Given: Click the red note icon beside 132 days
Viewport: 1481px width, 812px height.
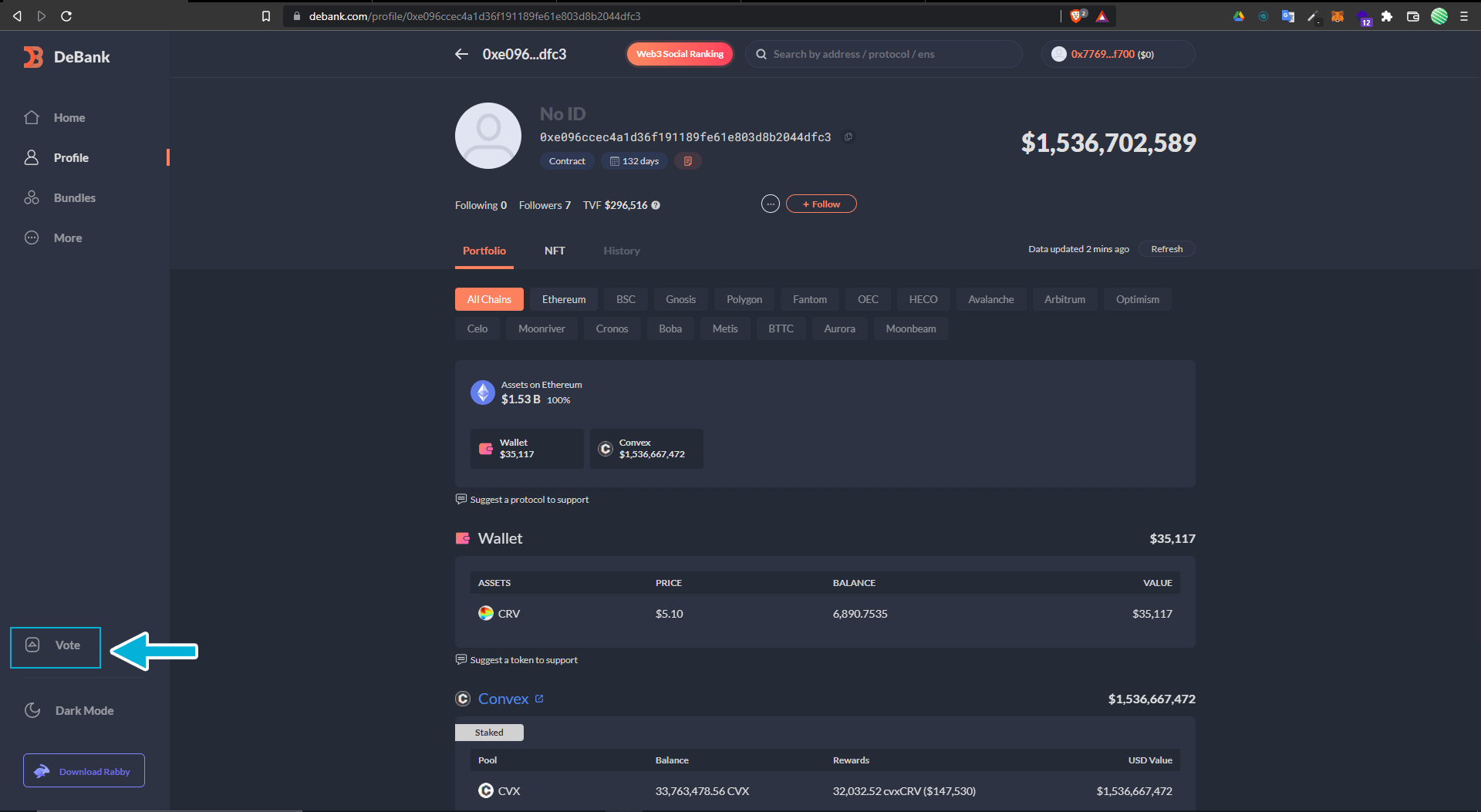Looking at the screenshot, I should point(687,161).
